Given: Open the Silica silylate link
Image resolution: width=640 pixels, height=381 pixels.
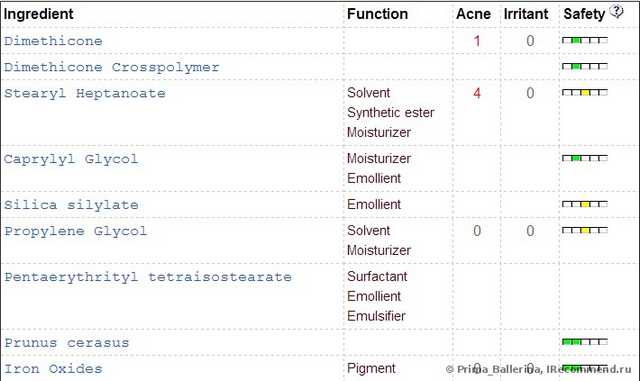Looking at the screenshot, I should pyautogui.click(x=71, y=205).
